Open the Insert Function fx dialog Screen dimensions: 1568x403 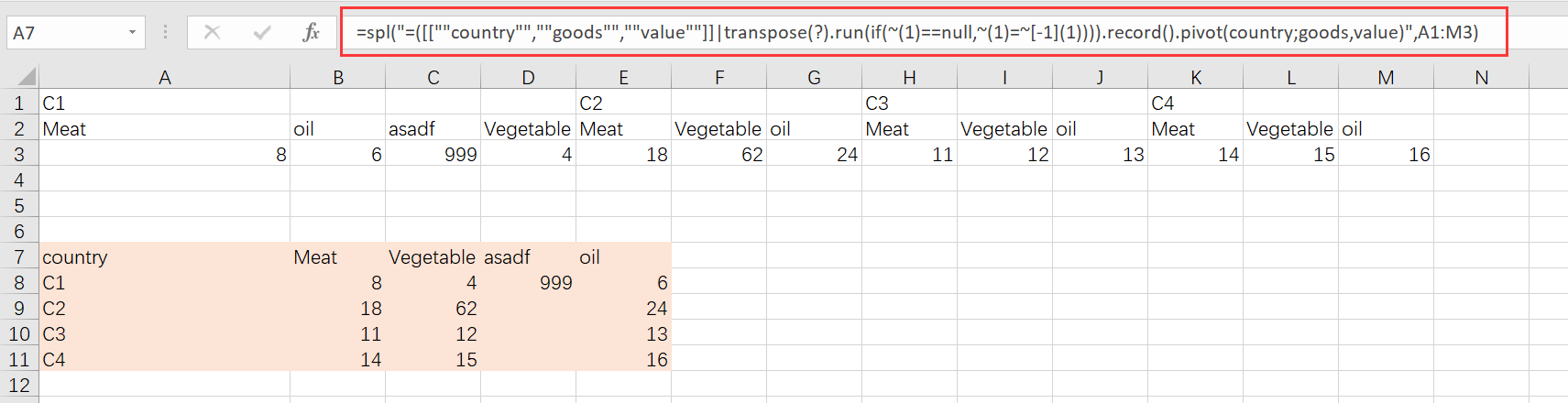[311, 33]
